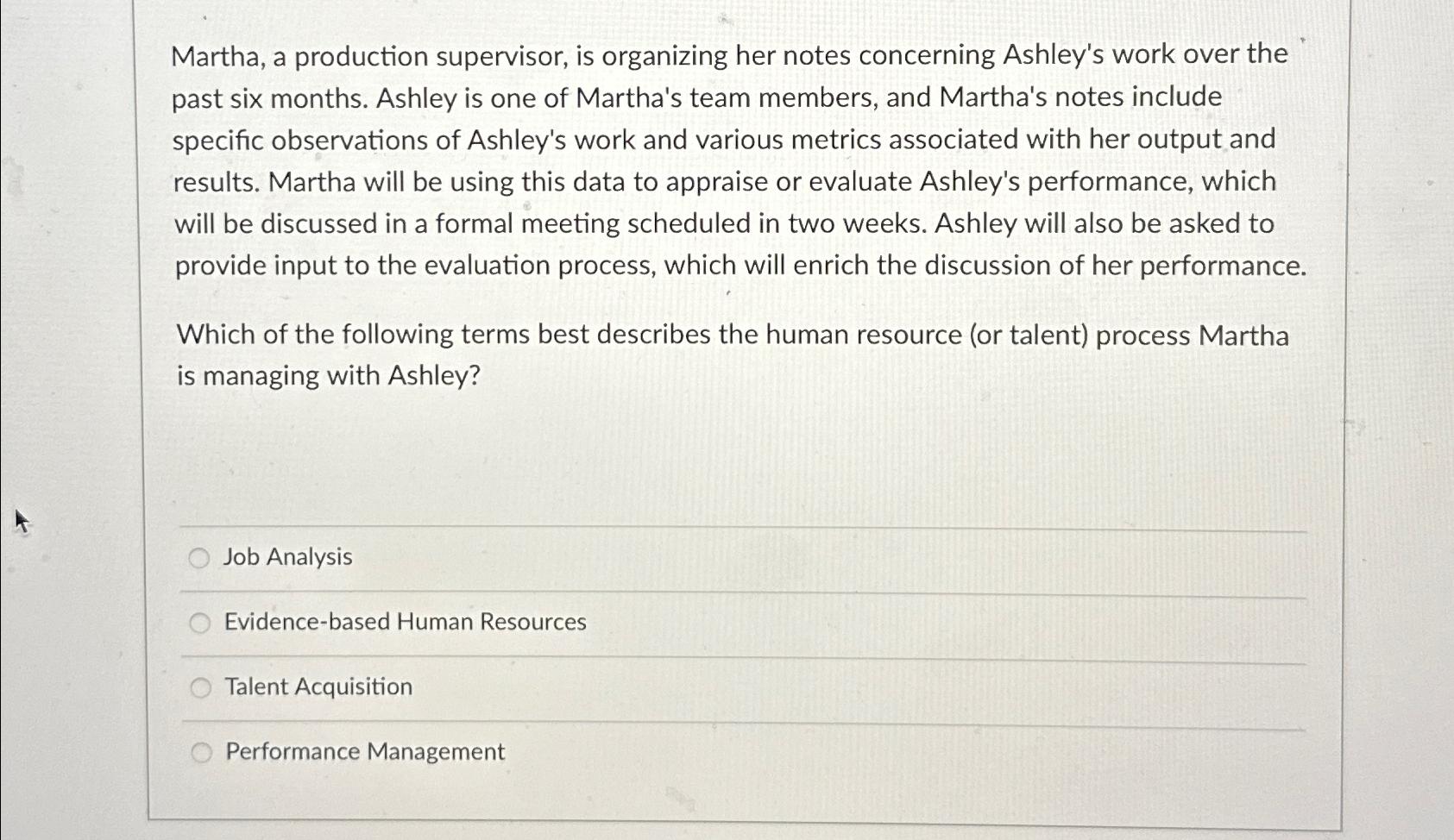This screenshot has width=1454, height=840.
Task: Click the Job Analysis answer label
Action: (x=286, y=557)
